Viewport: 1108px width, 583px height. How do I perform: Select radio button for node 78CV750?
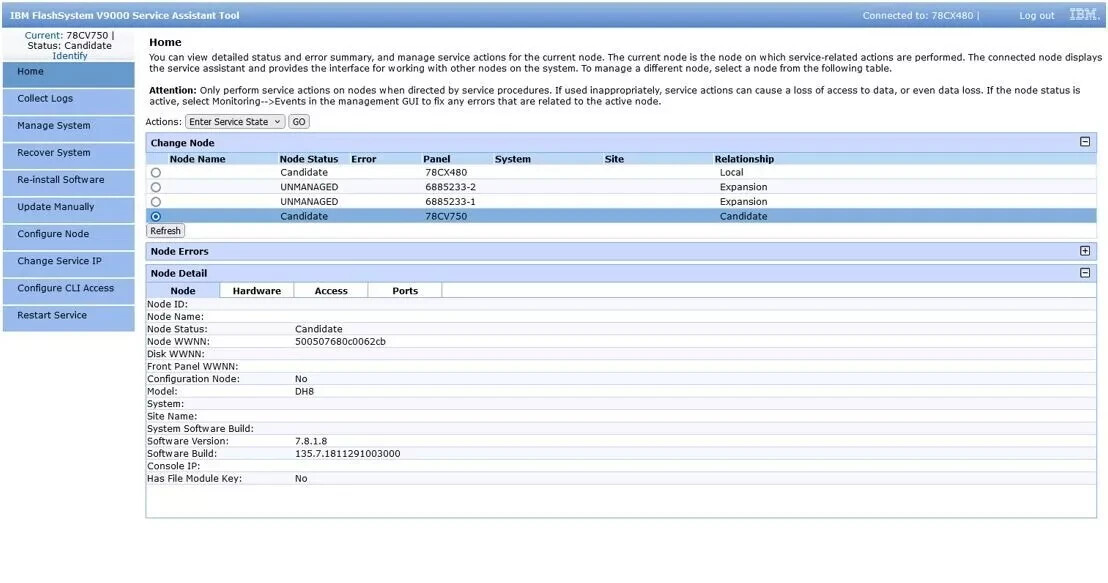155,216
